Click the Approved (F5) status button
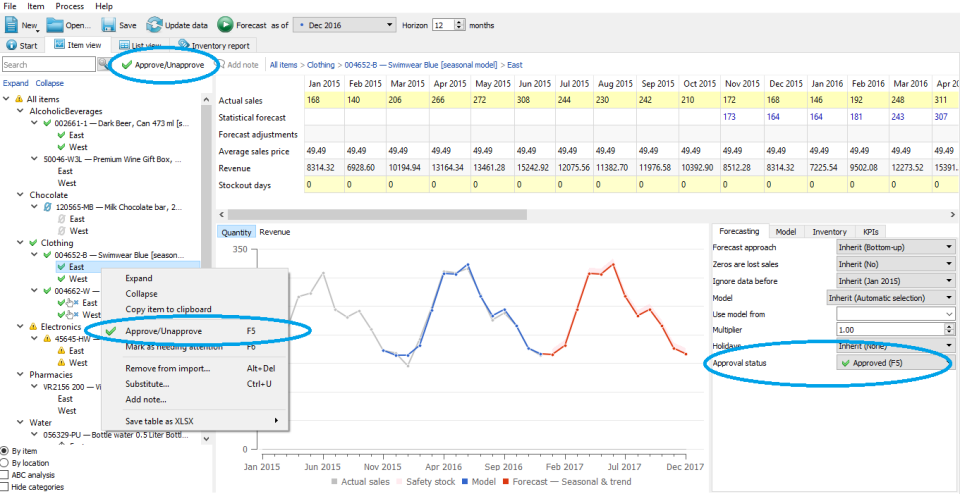This screenshot has height=494, width=960. [894, 363]
